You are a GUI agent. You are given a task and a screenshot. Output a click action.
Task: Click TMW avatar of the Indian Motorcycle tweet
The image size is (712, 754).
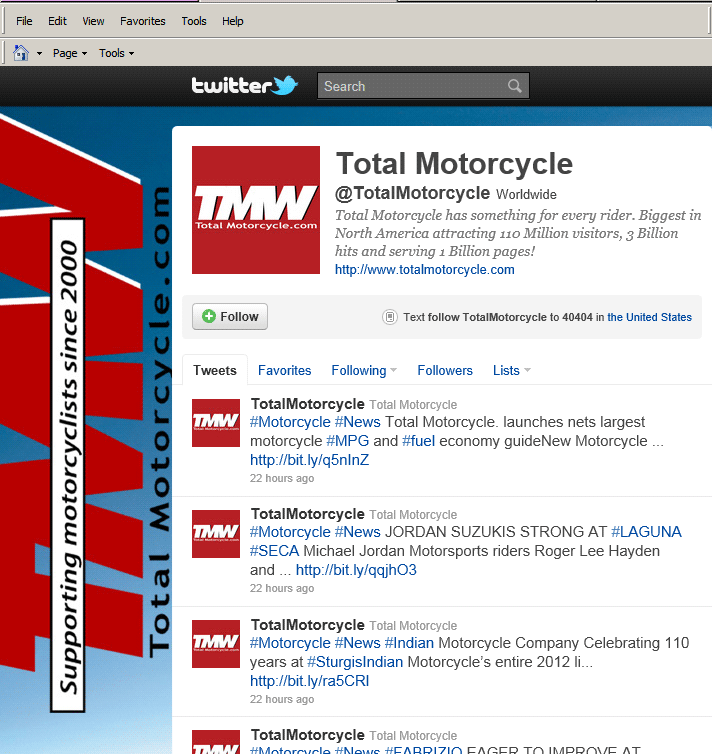[216, 644]
